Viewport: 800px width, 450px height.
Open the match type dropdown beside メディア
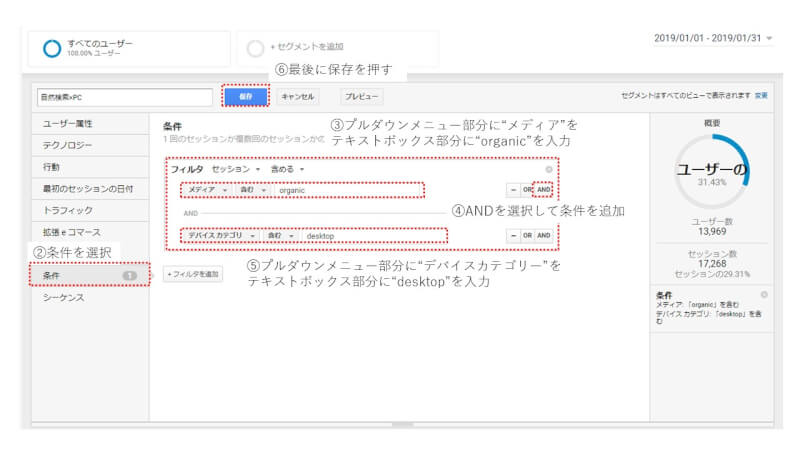tap(253, 190)
